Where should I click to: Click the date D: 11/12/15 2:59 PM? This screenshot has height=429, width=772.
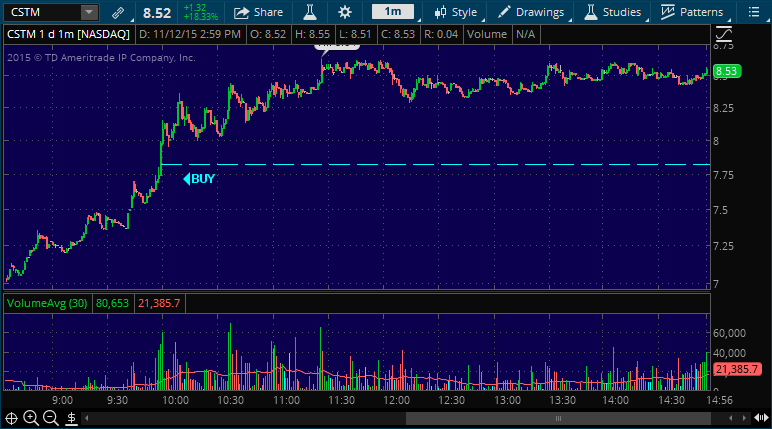tap(190, 34)
